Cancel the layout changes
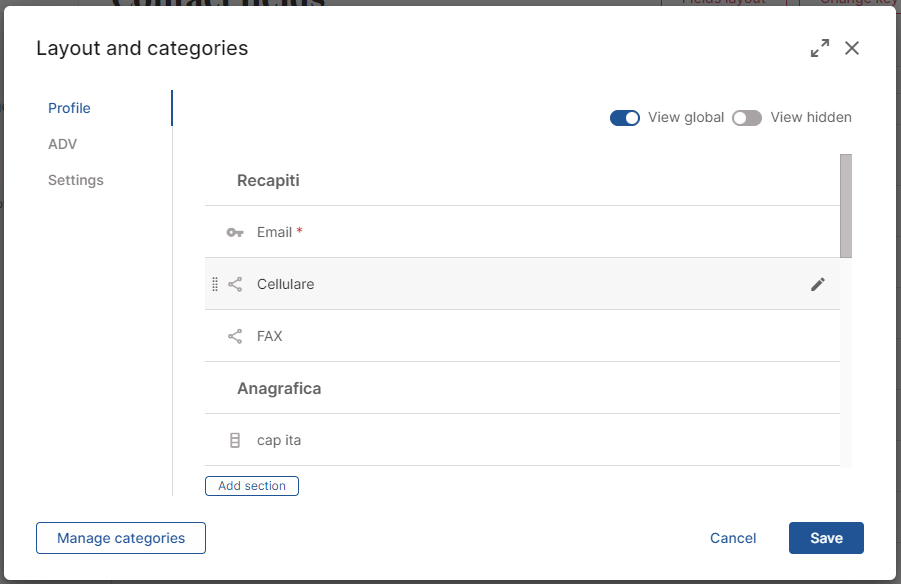 [x=733, y=538]
